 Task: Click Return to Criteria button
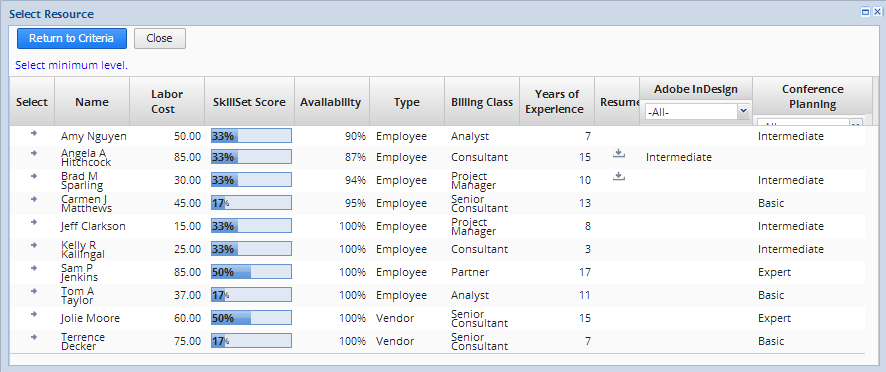point(72,38)
